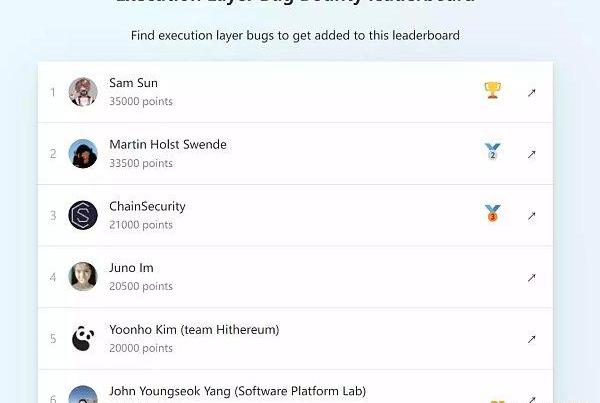Open John Youngseok Yang's external link arrow

532,399
